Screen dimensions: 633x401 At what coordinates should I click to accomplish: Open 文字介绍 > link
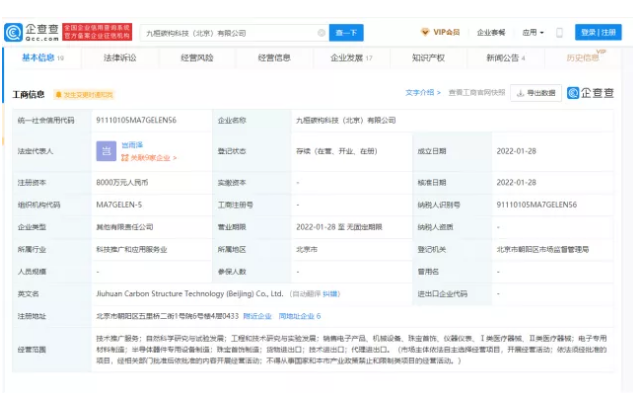point(423,92)
